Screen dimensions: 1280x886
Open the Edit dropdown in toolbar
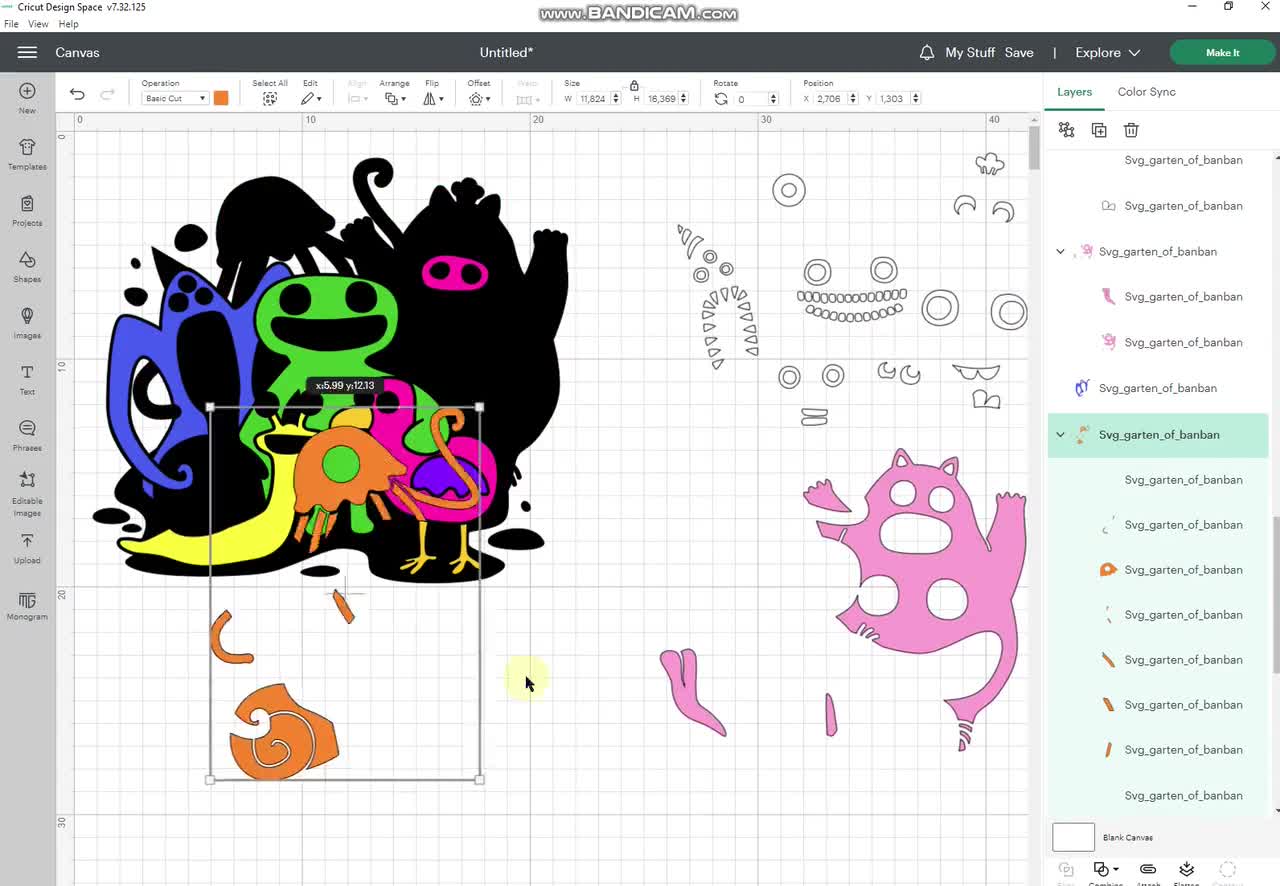pos(311,99)
